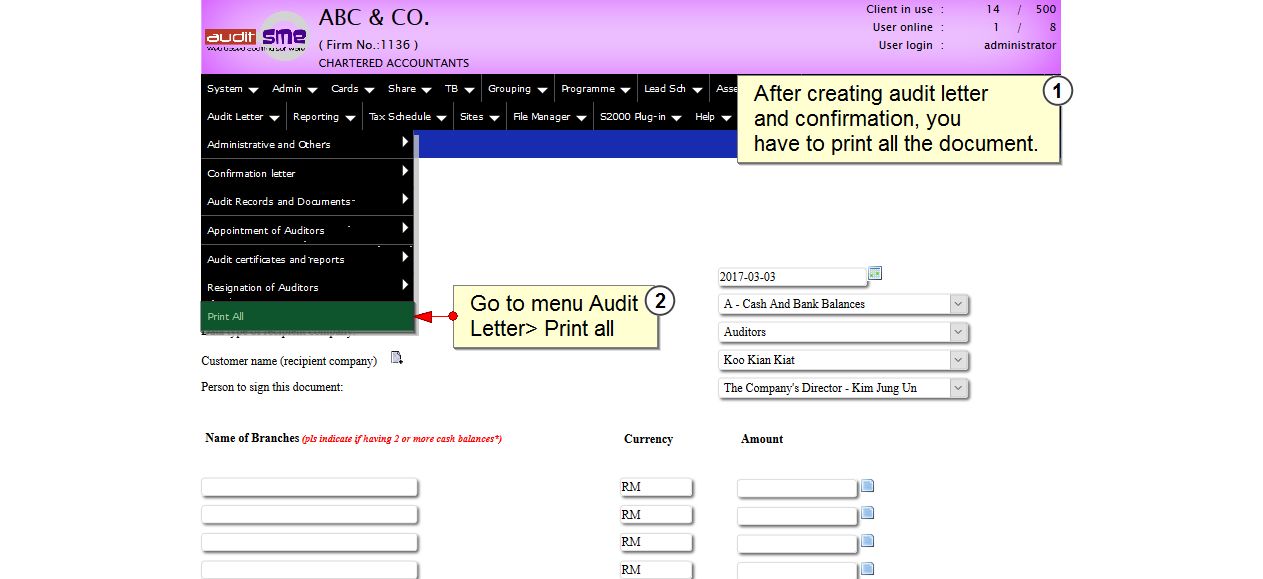Click the first Name of Branches field

[x=309, y=487]
